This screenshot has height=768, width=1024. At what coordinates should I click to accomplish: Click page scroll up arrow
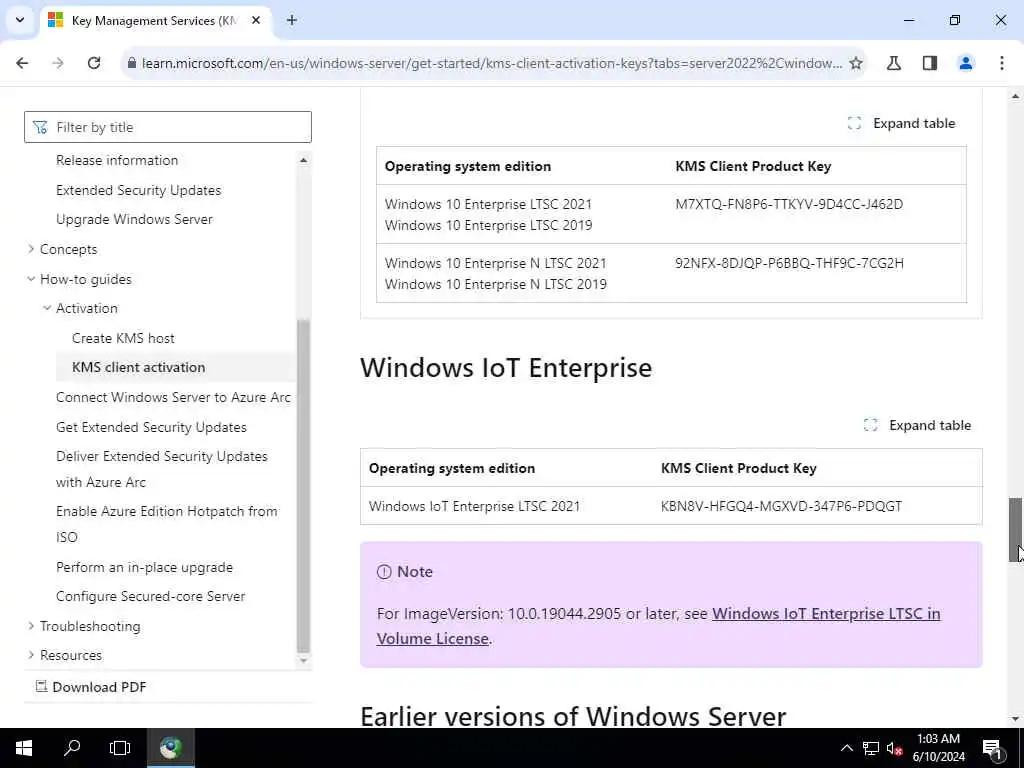coord(1015,96)
